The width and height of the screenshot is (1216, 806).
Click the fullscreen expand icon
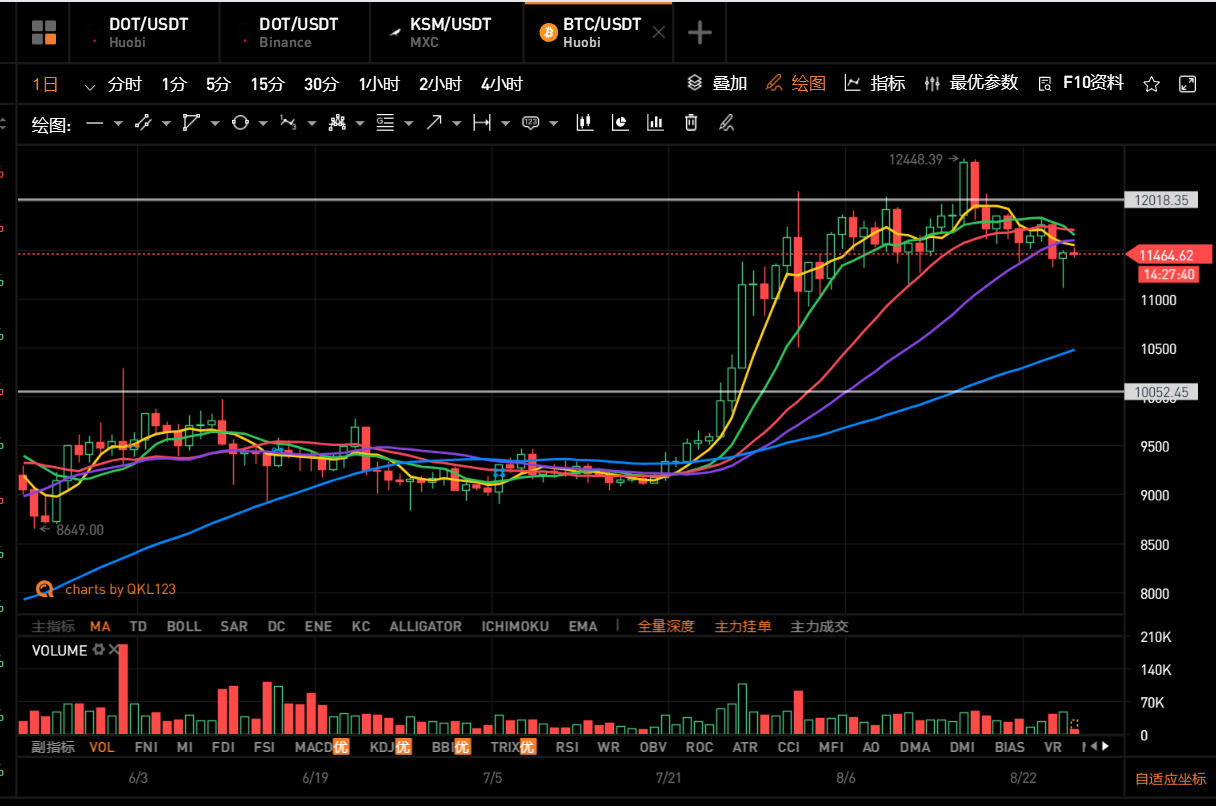click(x=1188, y=84)
